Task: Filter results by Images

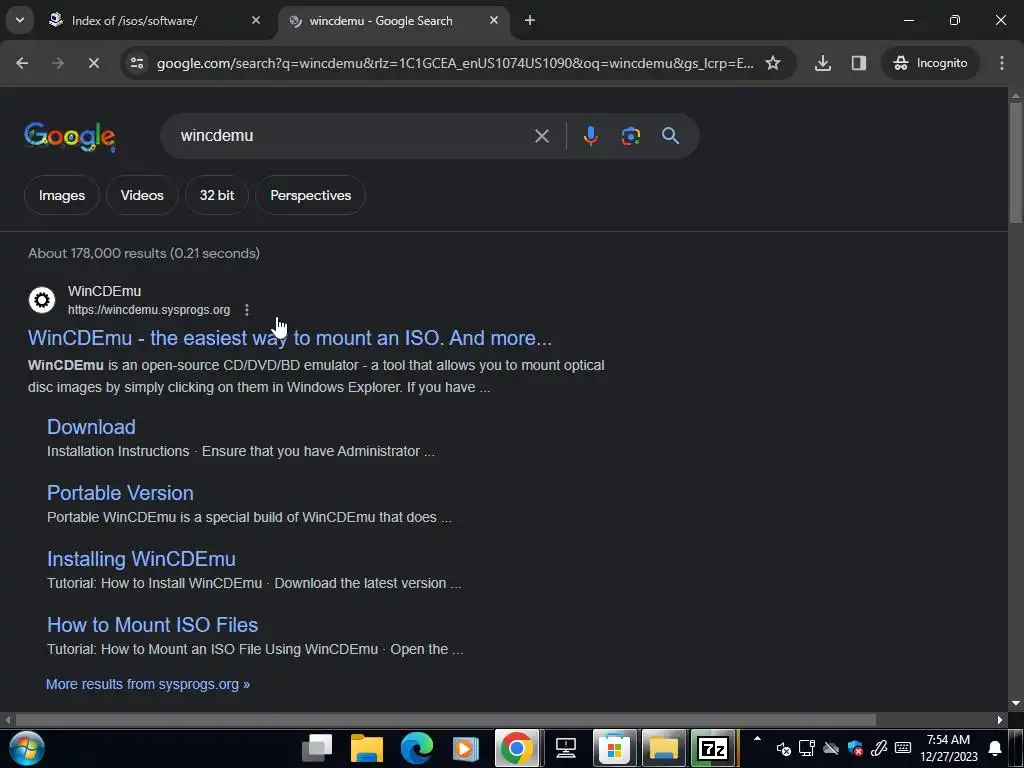Action: point(62,195)
